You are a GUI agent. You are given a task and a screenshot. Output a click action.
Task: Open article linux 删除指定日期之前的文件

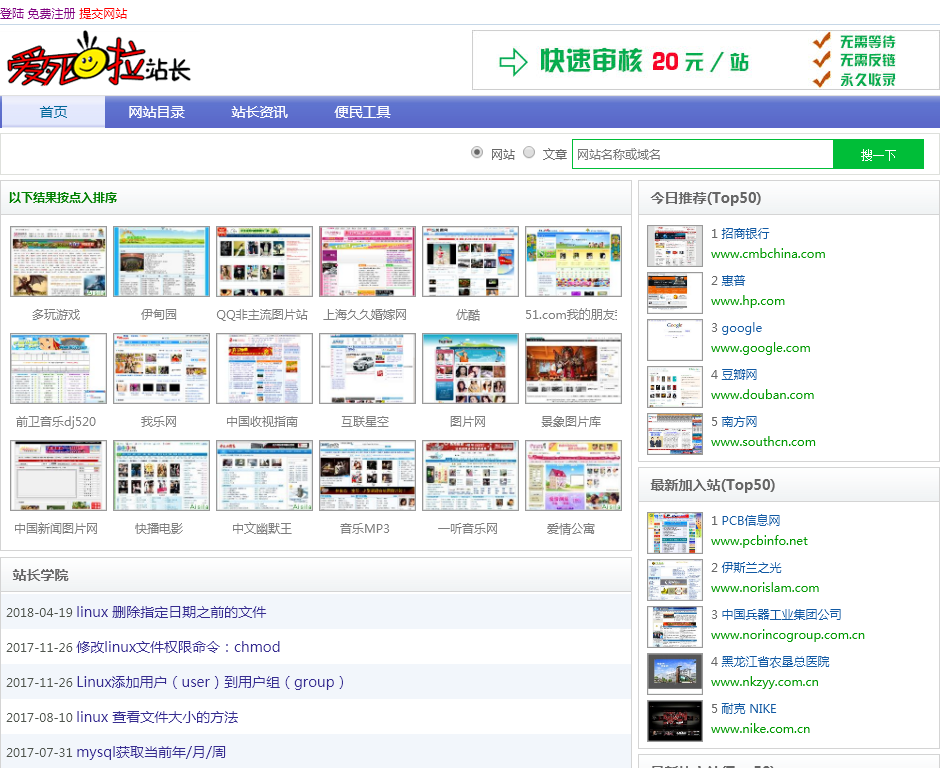tap(171, 612)
